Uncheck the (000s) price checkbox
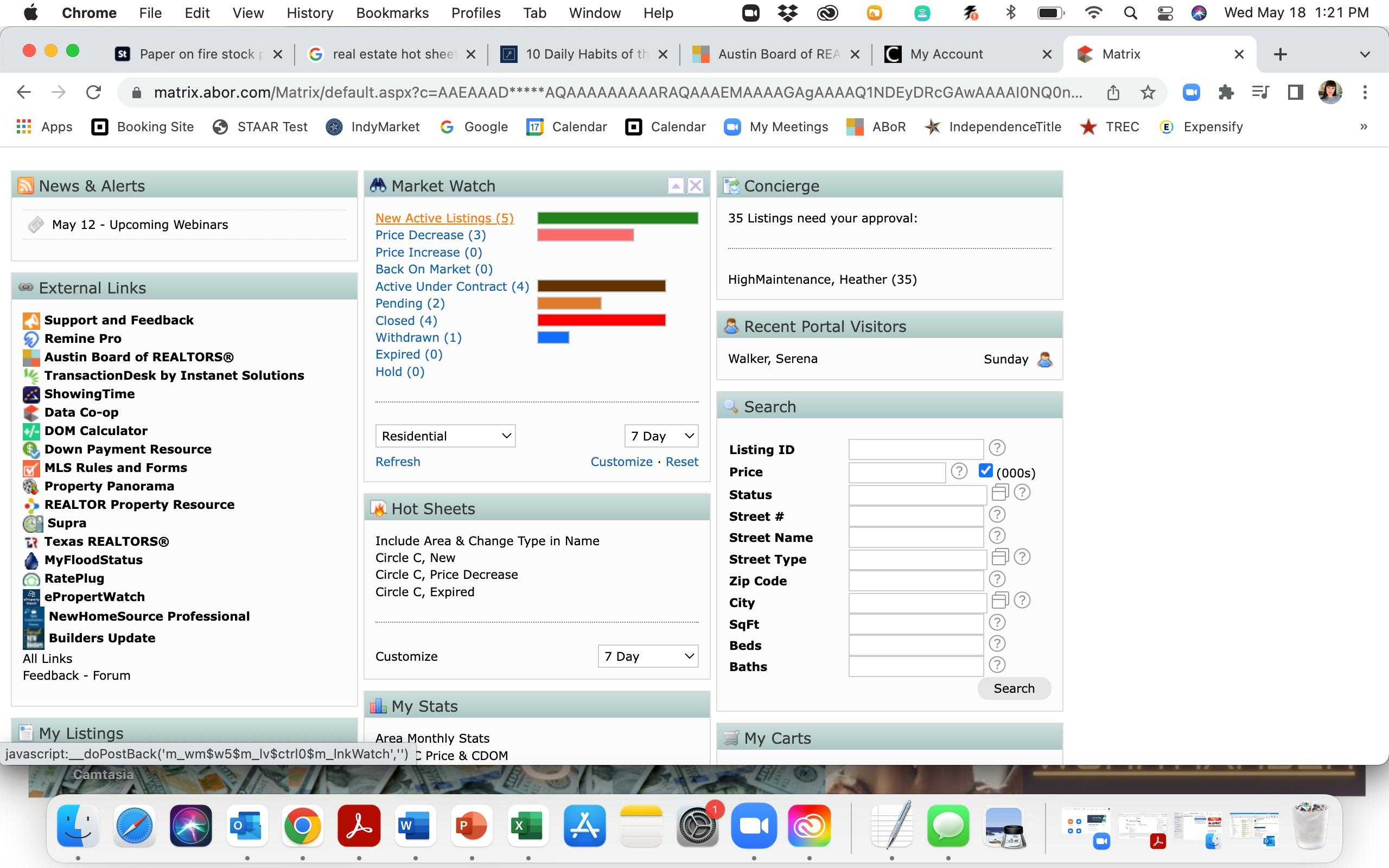The image size is (1389, 868). [x=985, y=471]
